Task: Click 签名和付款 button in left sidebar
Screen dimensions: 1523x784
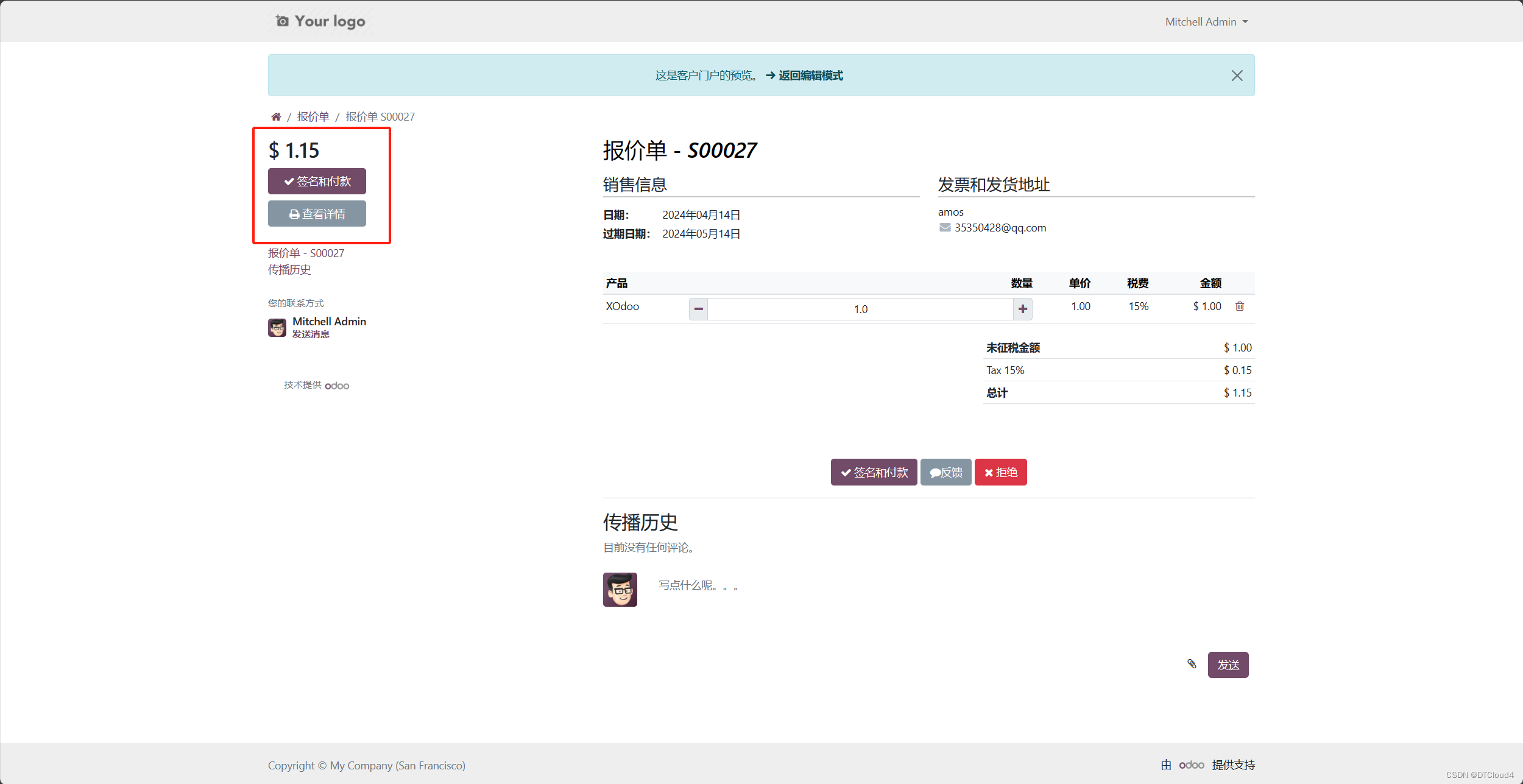Action: click(x=317, y=182)
